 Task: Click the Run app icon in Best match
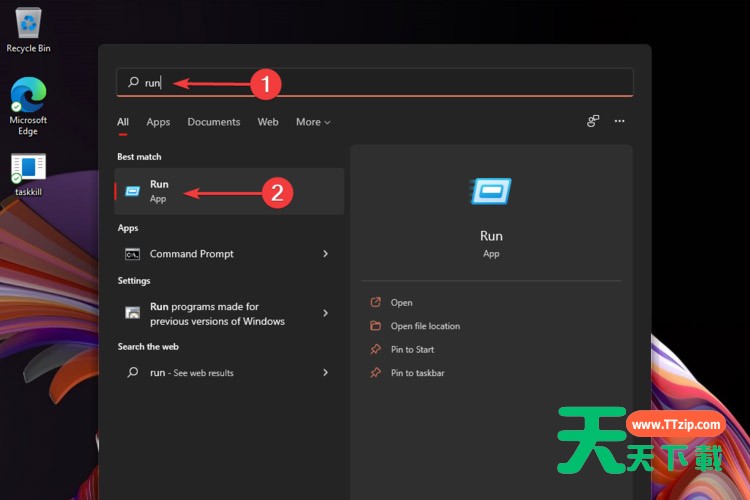(x=133, y=191)
